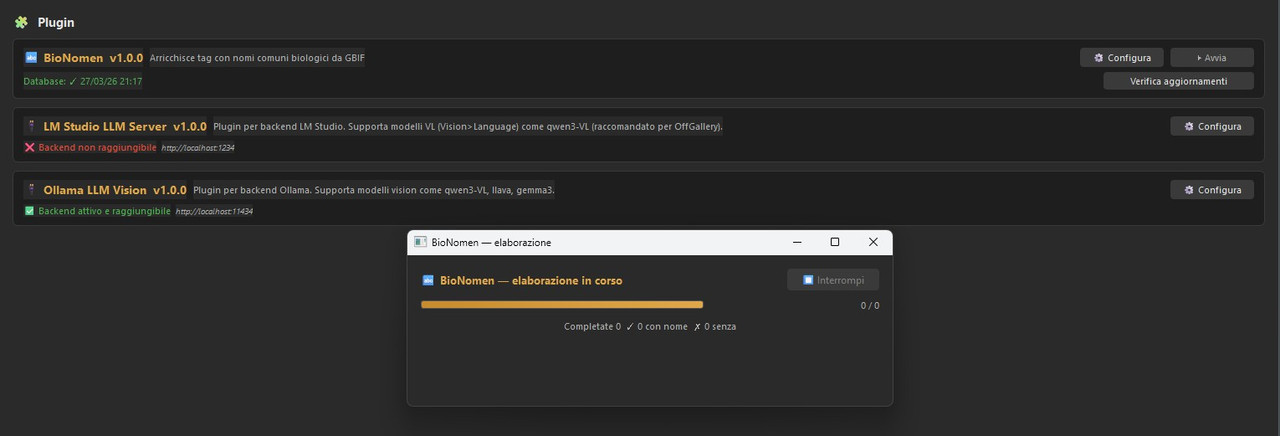This screenshot has width=1280, height=436.
Task: Click the Ollama plugin description text
Action: click(x=373, y=189)
